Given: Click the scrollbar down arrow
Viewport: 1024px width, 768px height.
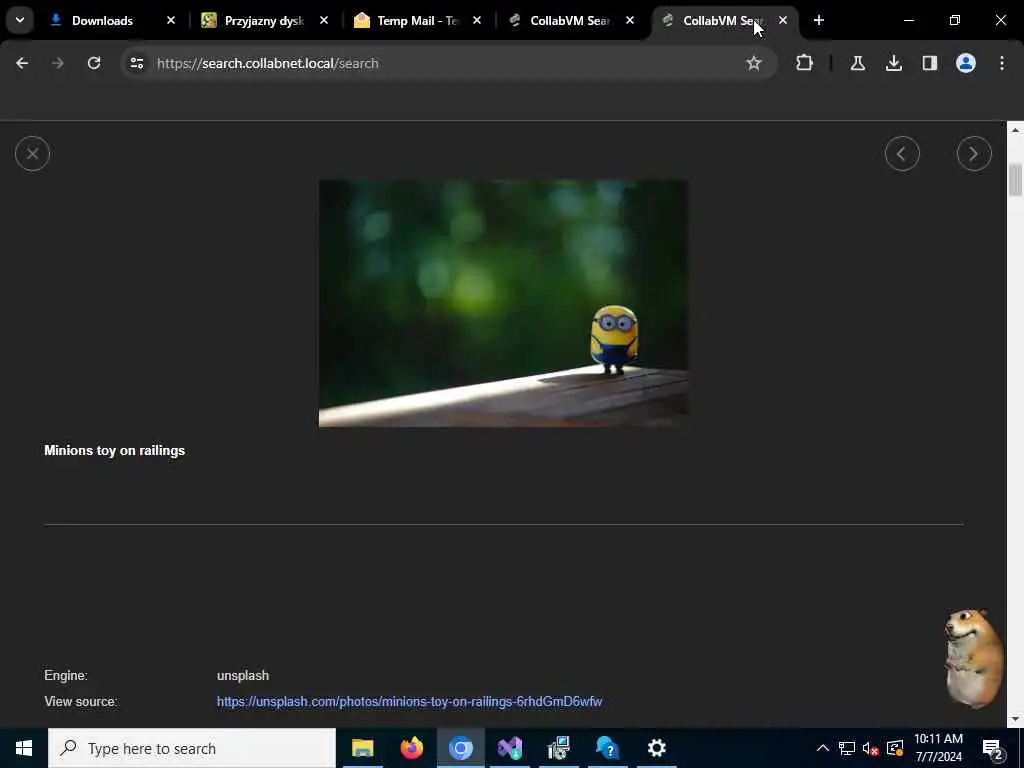Looking at the screenshot, I should 1015,719.
